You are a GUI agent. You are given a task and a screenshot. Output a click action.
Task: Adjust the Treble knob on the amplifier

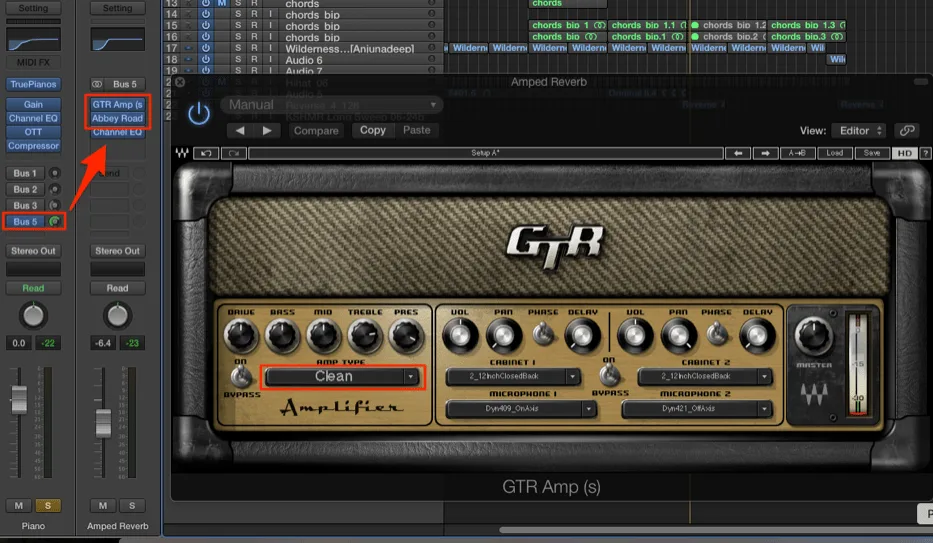coord(365,335)
